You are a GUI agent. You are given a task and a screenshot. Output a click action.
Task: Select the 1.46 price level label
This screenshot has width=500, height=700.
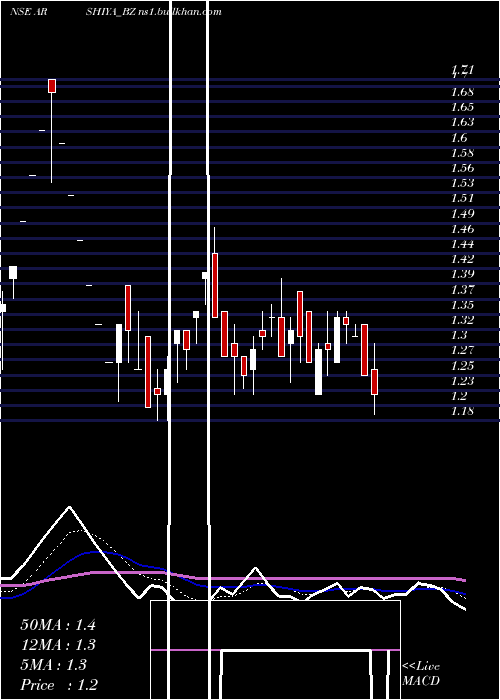(462, 229)
